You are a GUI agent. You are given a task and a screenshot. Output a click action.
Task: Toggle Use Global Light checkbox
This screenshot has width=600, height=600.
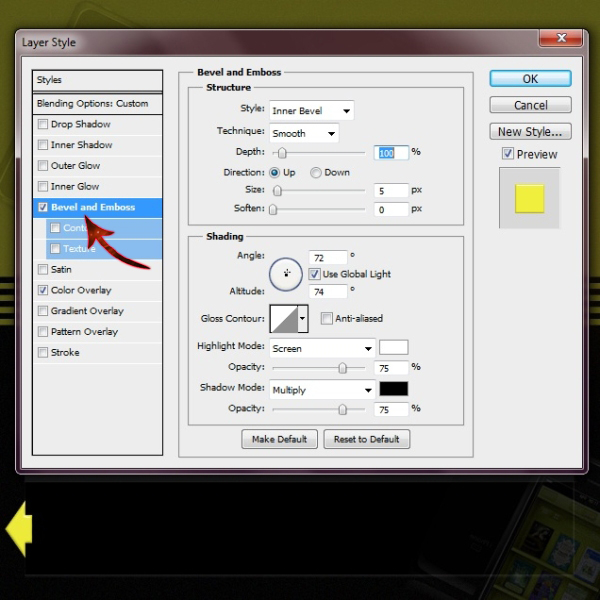click(x=315, y=274)
